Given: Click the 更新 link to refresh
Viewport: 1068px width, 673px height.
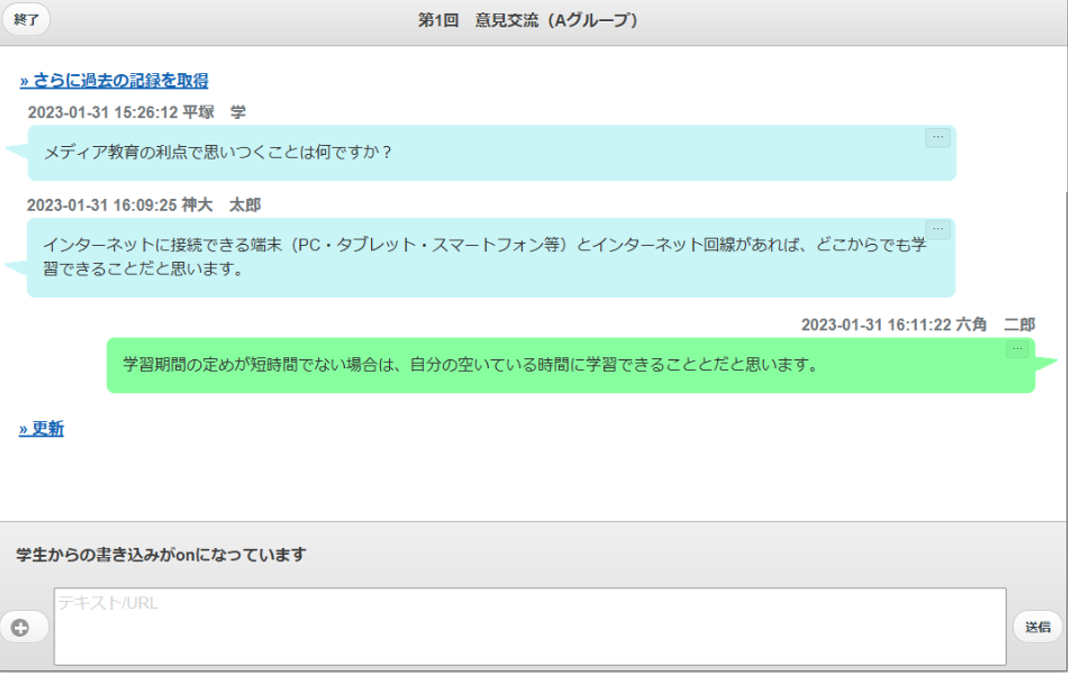Looking at the screenshot, I should (41, 429).
